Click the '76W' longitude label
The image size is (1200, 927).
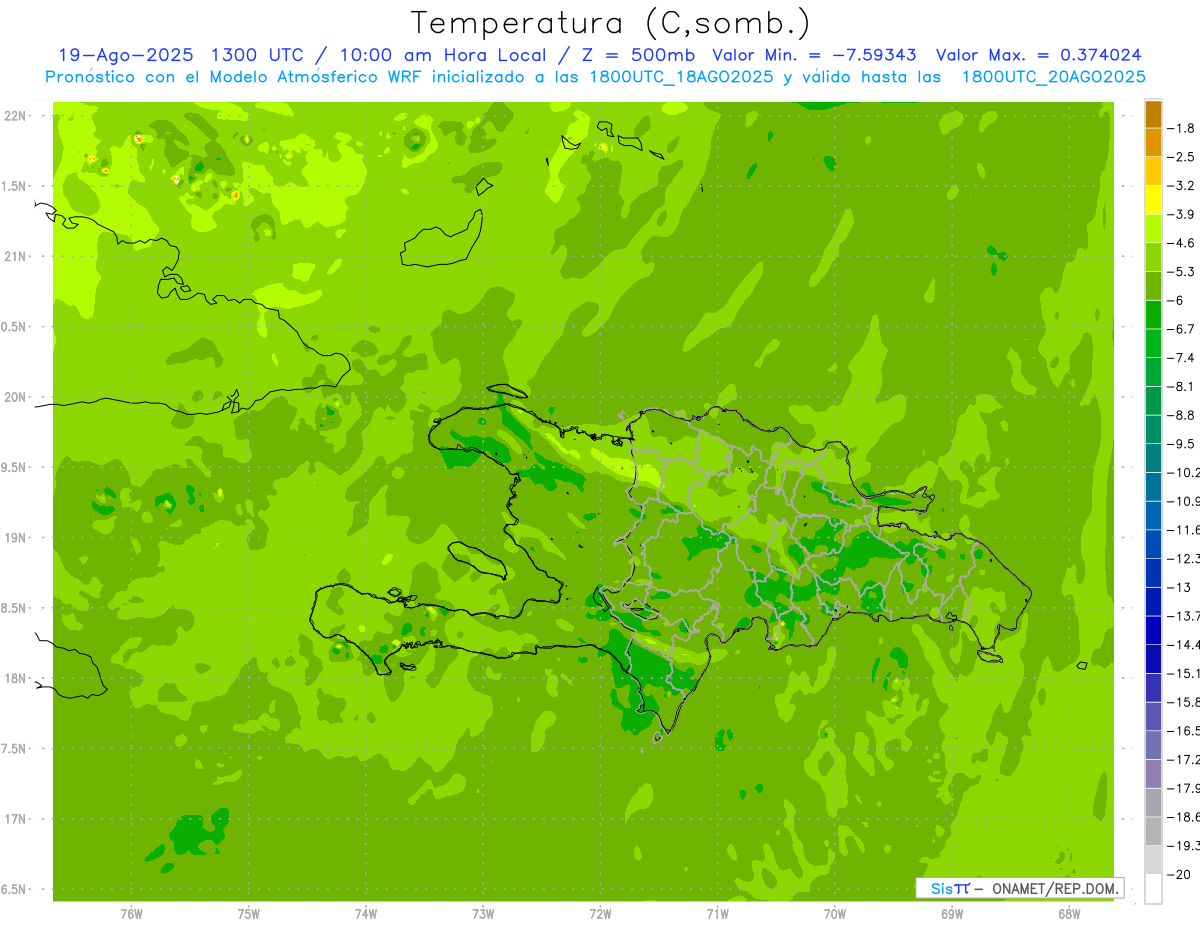tap(131, 915)
